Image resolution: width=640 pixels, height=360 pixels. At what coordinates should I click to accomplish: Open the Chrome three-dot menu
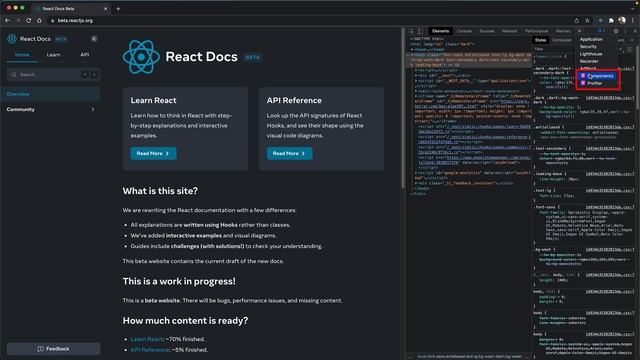tap(633, 20)
